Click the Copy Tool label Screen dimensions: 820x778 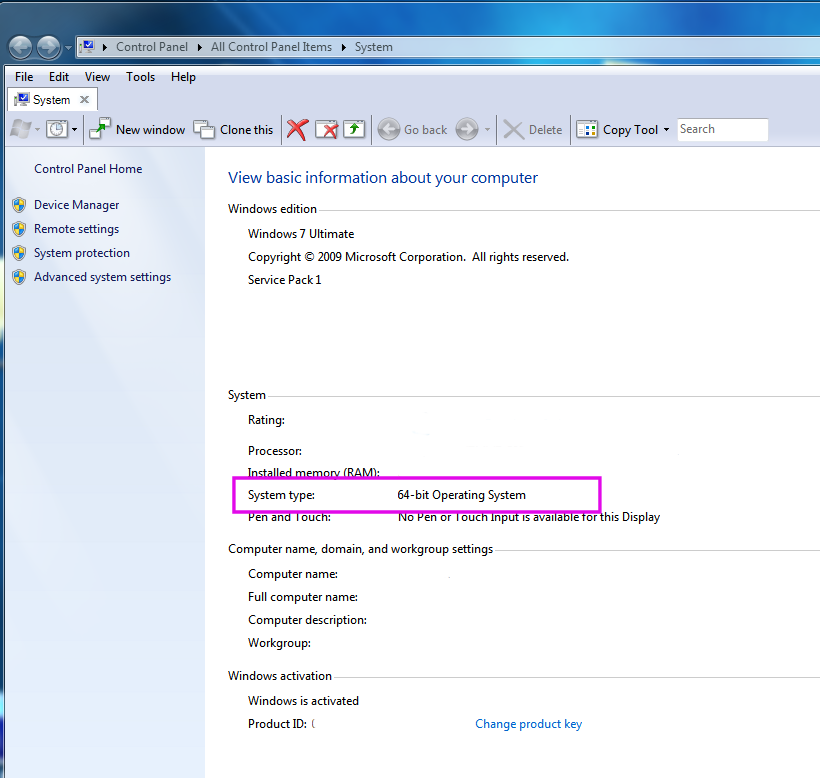(630, 130)
